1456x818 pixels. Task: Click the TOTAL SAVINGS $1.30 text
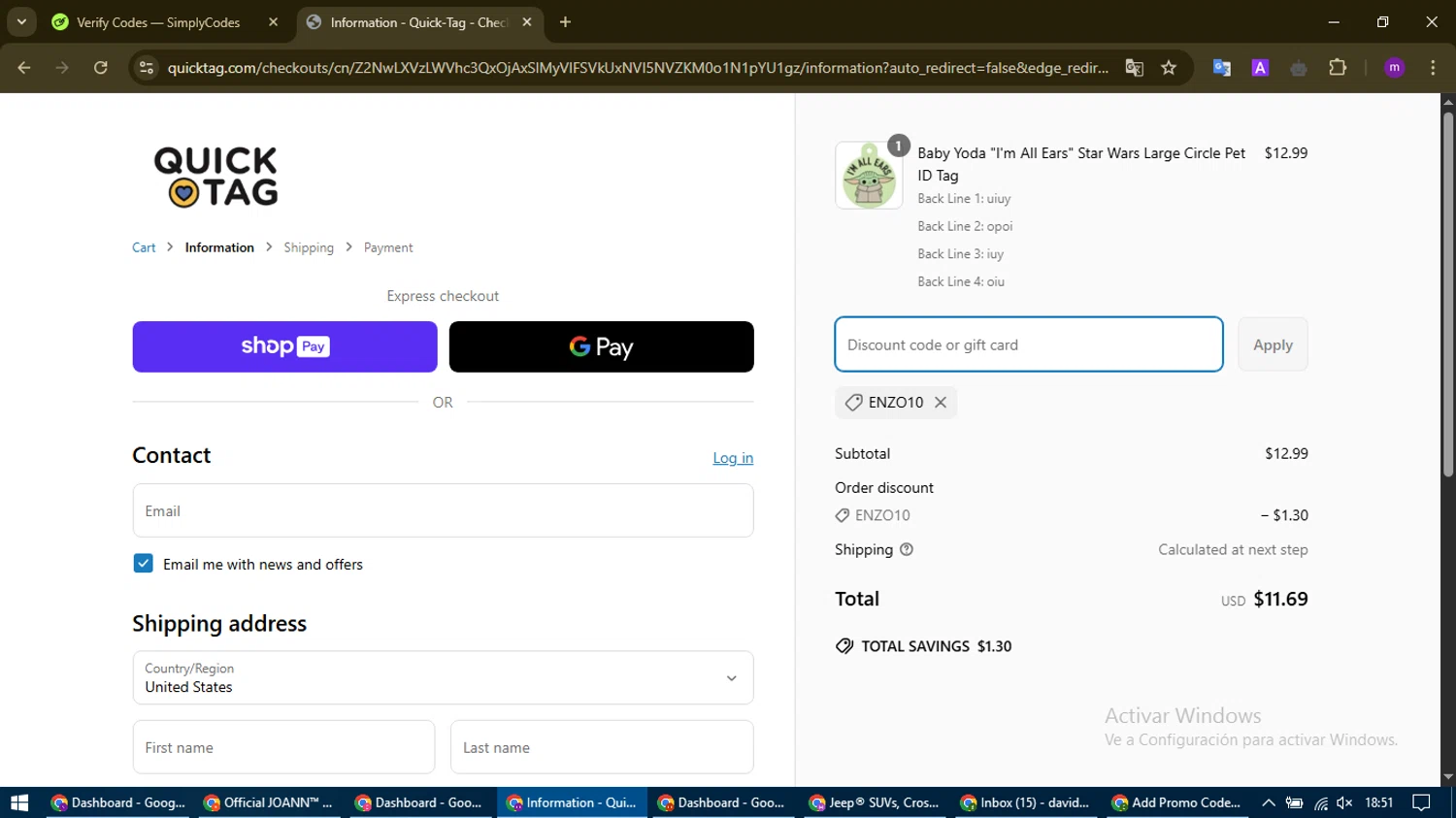[937, 646]
